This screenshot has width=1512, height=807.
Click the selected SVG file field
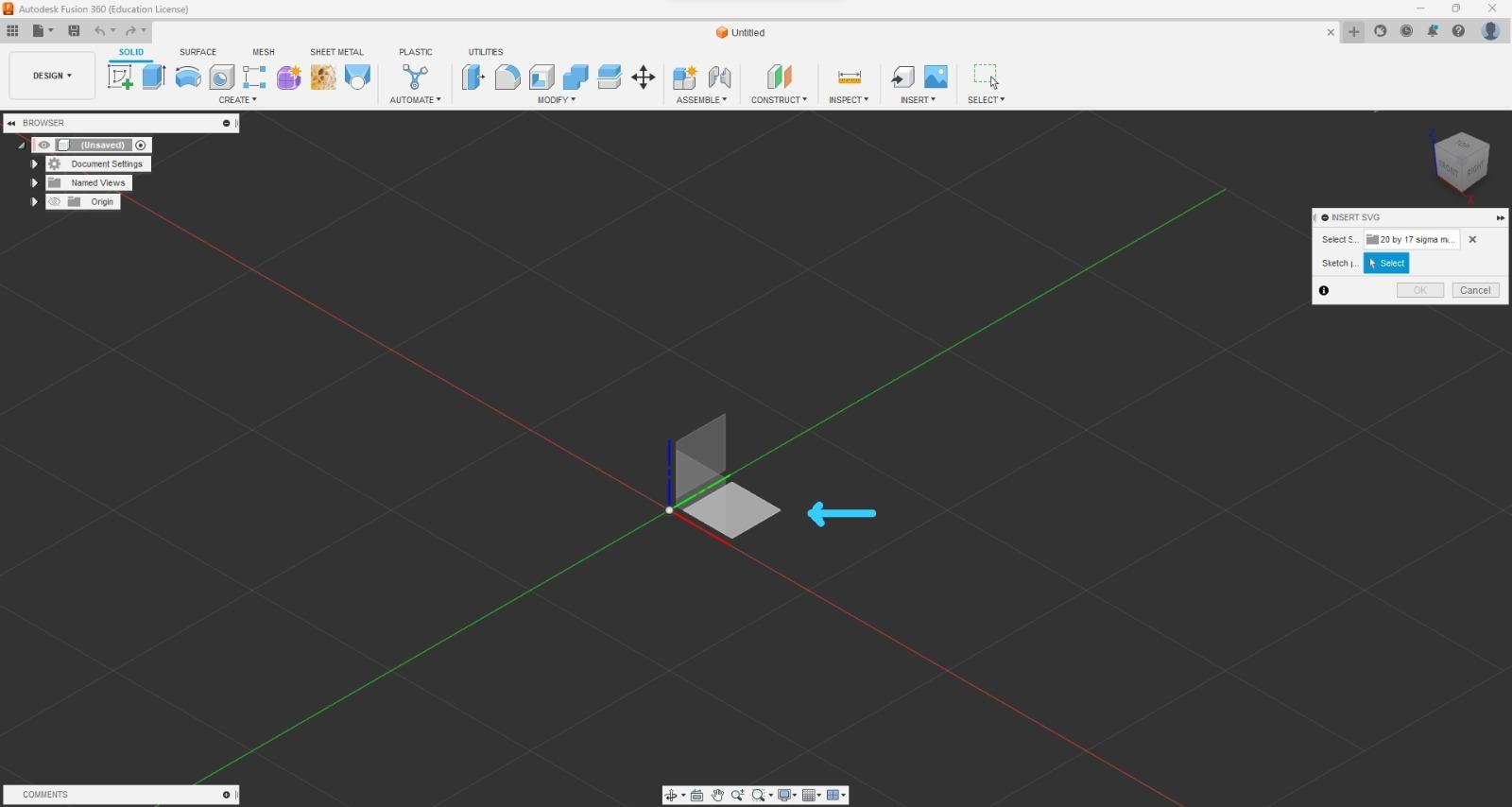(x=1412, y=240)
